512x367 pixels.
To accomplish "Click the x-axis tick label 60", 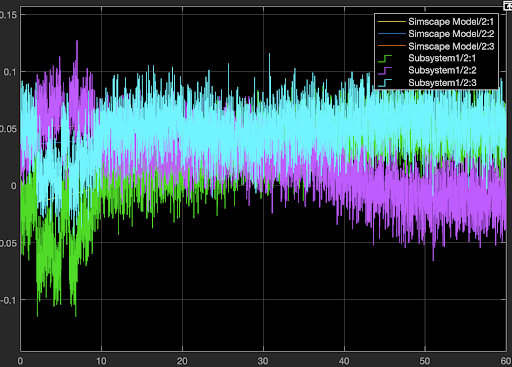I will (506, 361).
